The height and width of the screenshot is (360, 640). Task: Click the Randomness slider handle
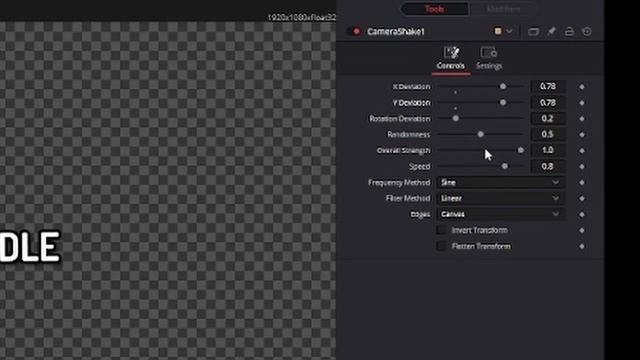[x=480, y=134]
